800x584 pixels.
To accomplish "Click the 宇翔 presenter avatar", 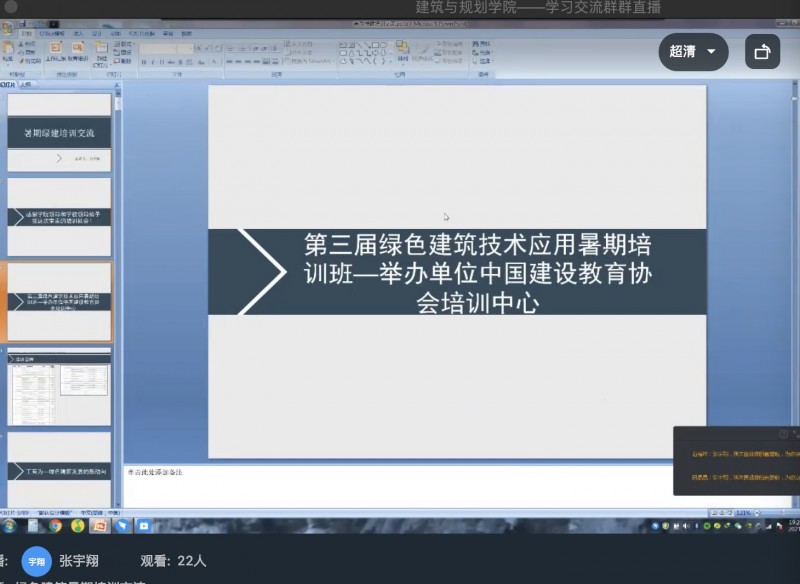I will [x=36, y=561].
